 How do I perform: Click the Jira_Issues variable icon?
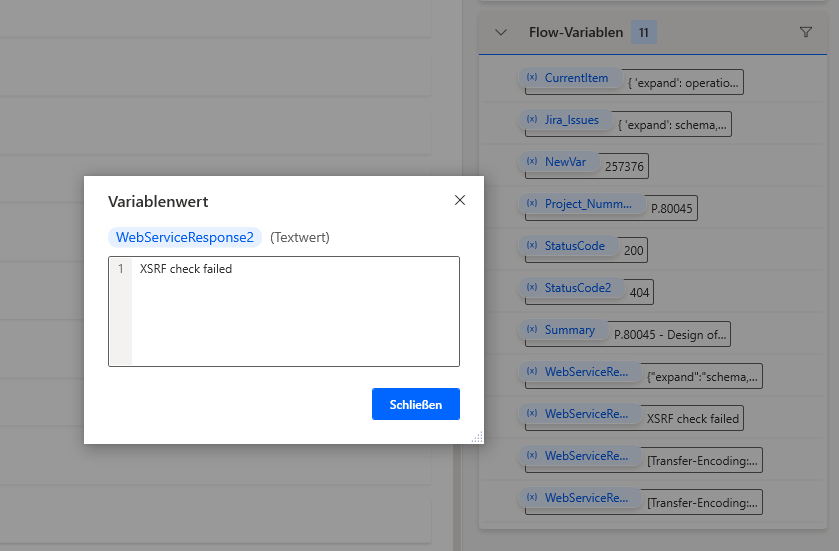point(532,119)
